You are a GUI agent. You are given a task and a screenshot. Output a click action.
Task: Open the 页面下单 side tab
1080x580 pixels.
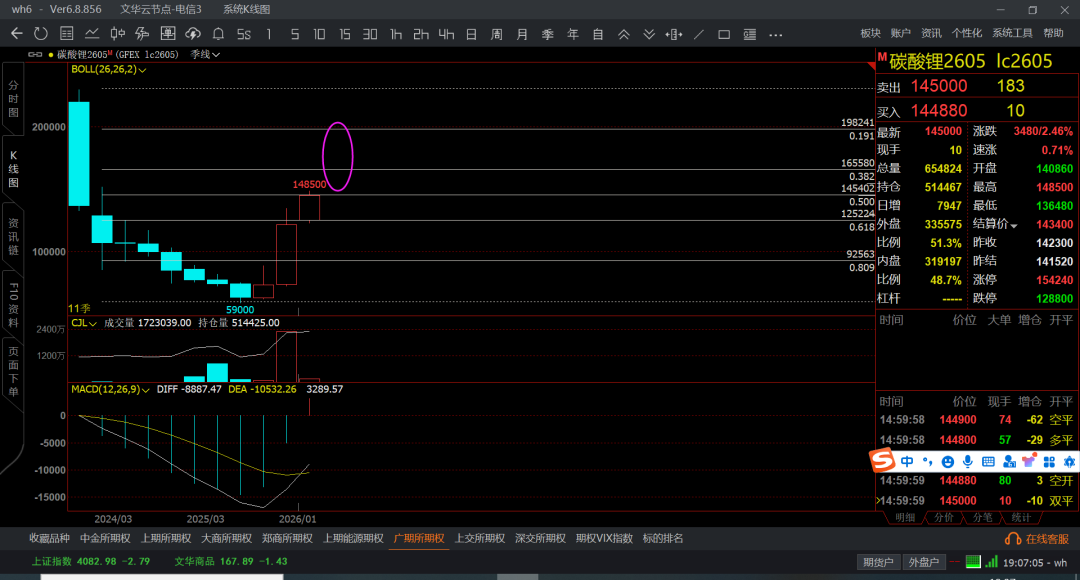click(x=13, y=372)
